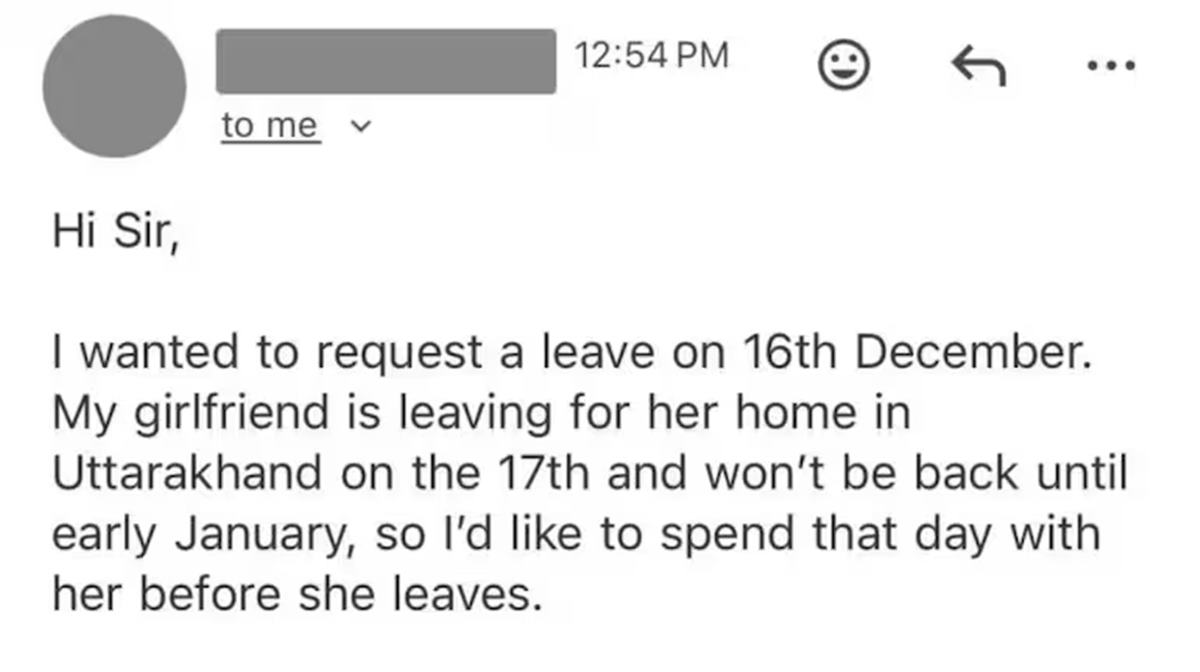Image resolution: width=1200 pixels, height=672 pixels.
Task: Select the underlined 'to me' text
Action: 270,124
